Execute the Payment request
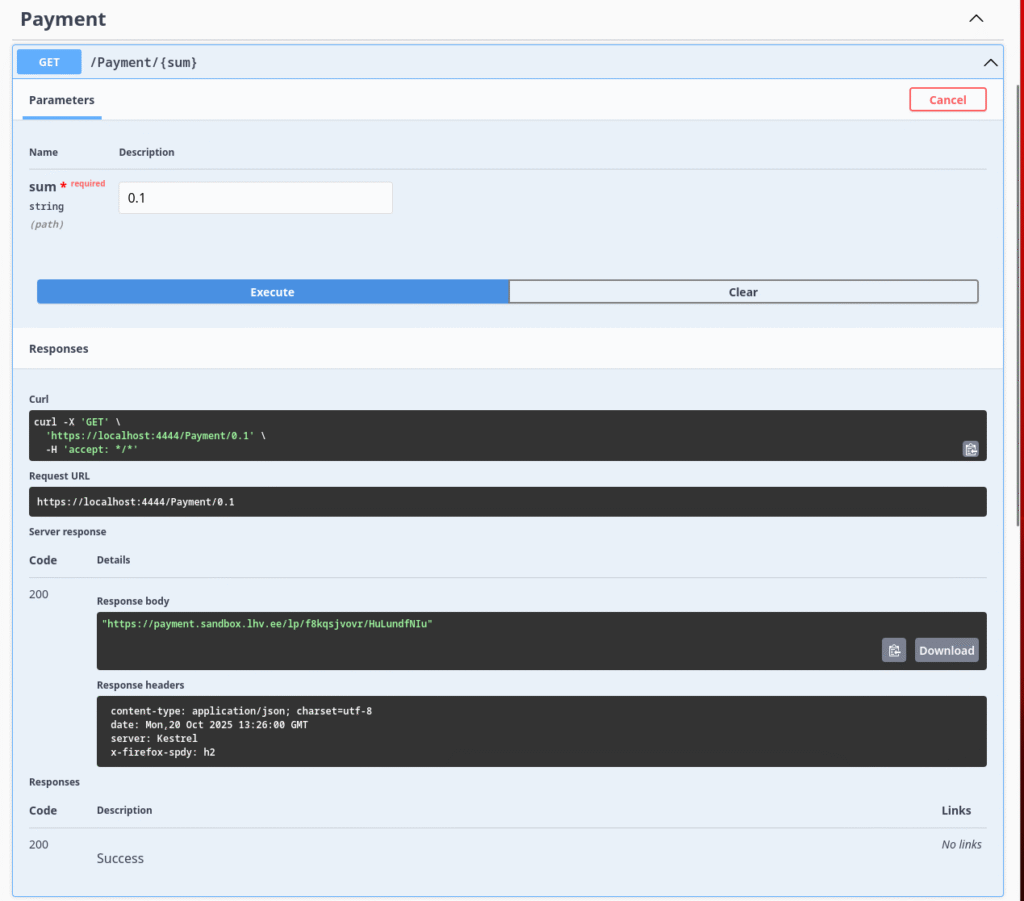Image resolution: width=1024 pixels, height=901 pixels. pyautogui.click(x=272, y=292)
